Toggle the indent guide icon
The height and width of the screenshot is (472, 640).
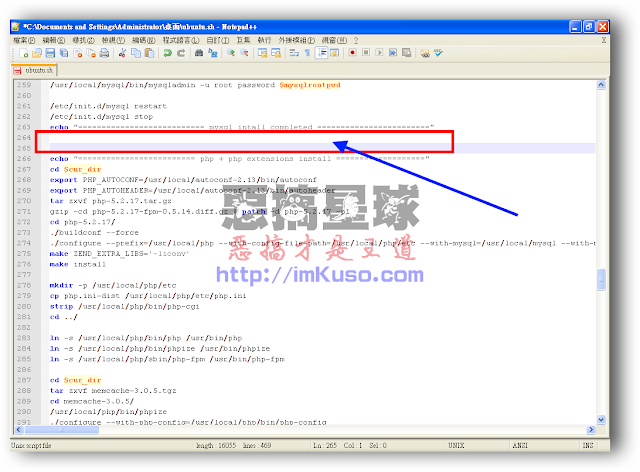[x=321, y=53]
